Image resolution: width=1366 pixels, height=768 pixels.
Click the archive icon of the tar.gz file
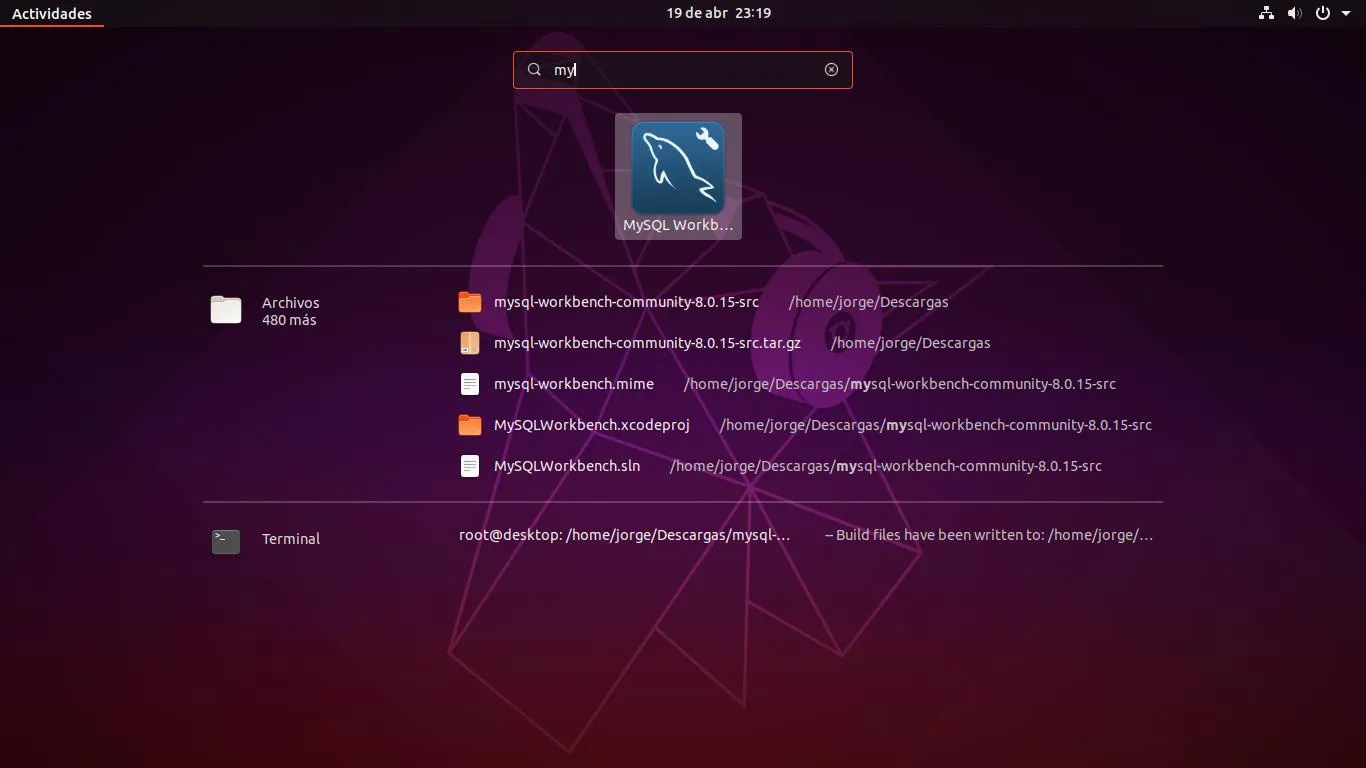point(470,343)
